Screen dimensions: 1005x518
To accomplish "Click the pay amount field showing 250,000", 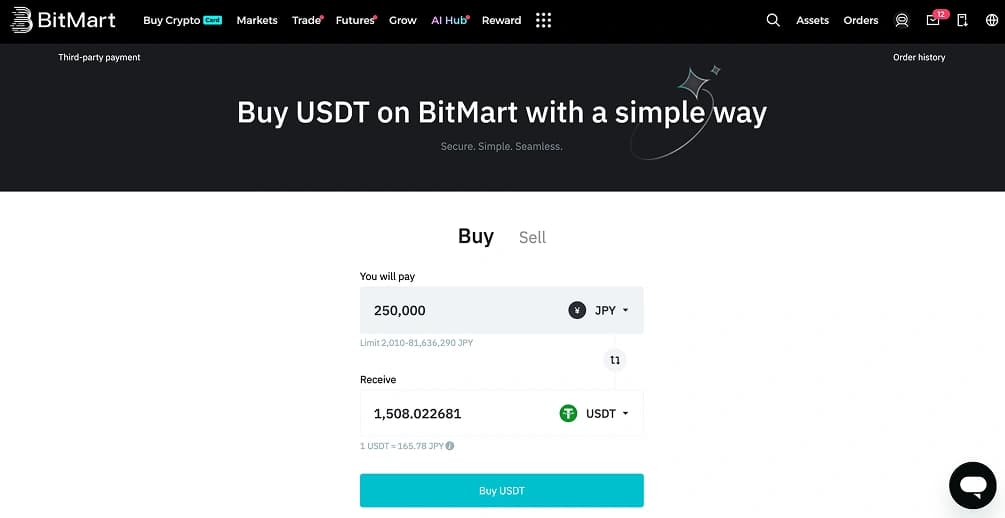I will (460, 310).
